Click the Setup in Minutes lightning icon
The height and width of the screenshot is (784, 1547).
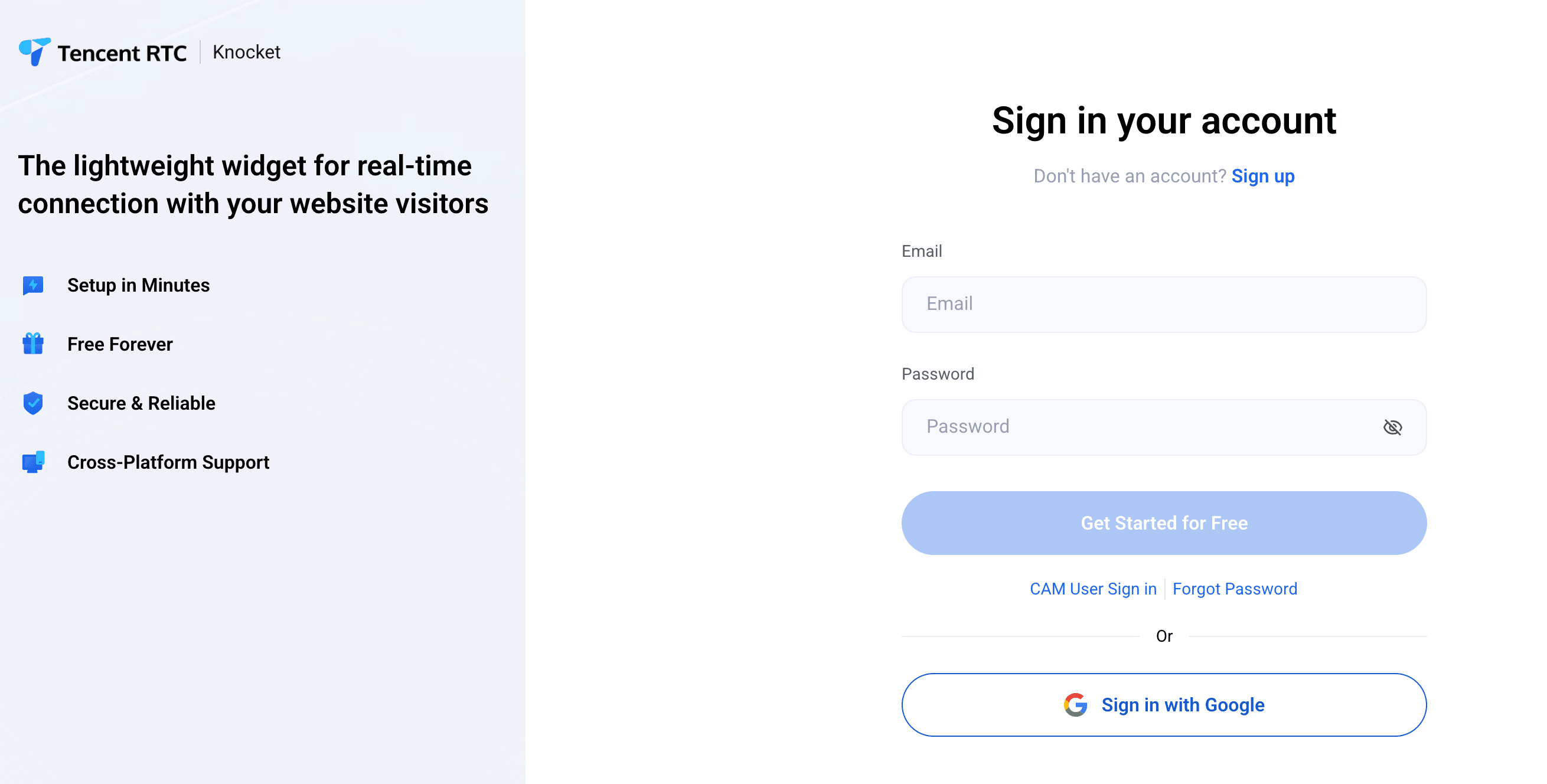tap(33, 285)
